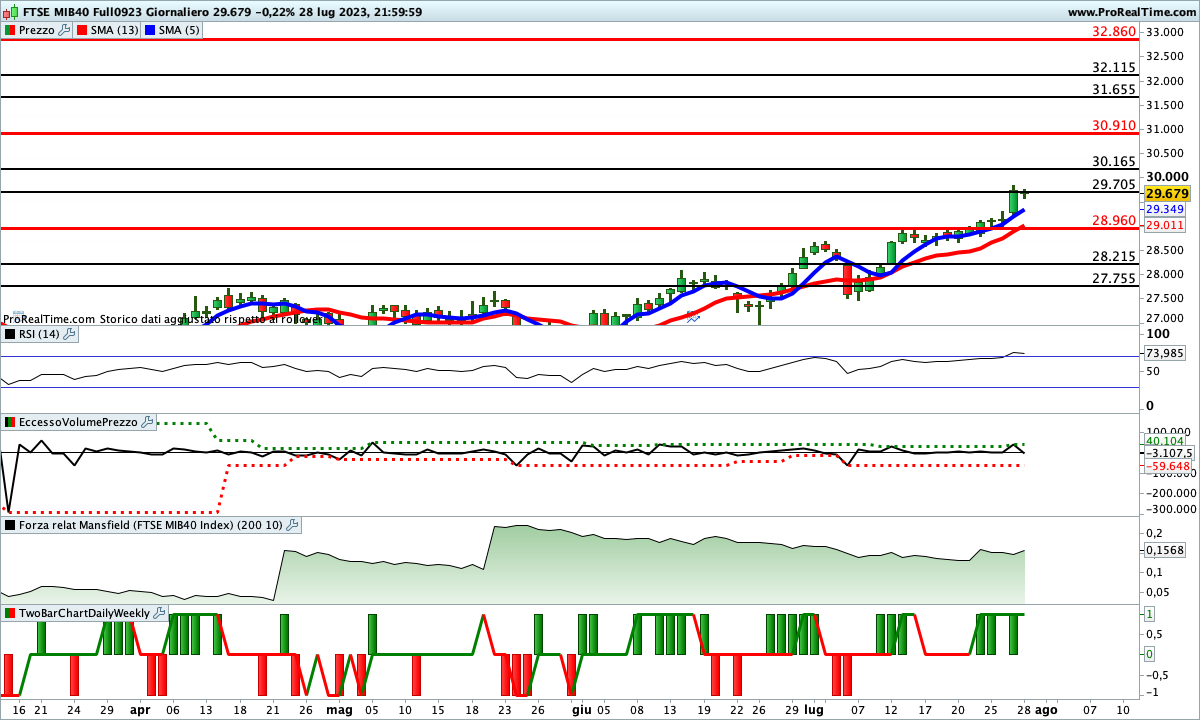Click the RSI (14) black color swatch

[10, 334]
